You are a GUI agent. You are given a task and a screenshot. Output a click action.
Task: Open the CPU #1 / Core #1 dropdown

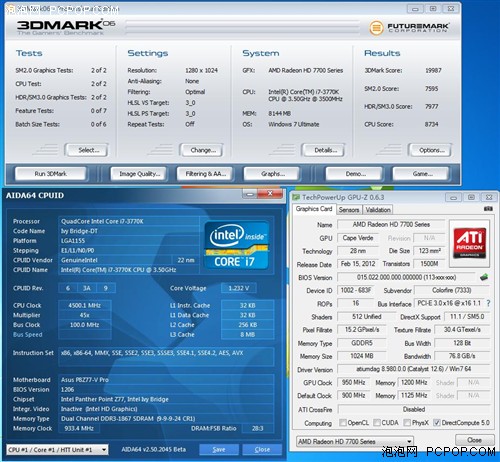coord(57,450)
